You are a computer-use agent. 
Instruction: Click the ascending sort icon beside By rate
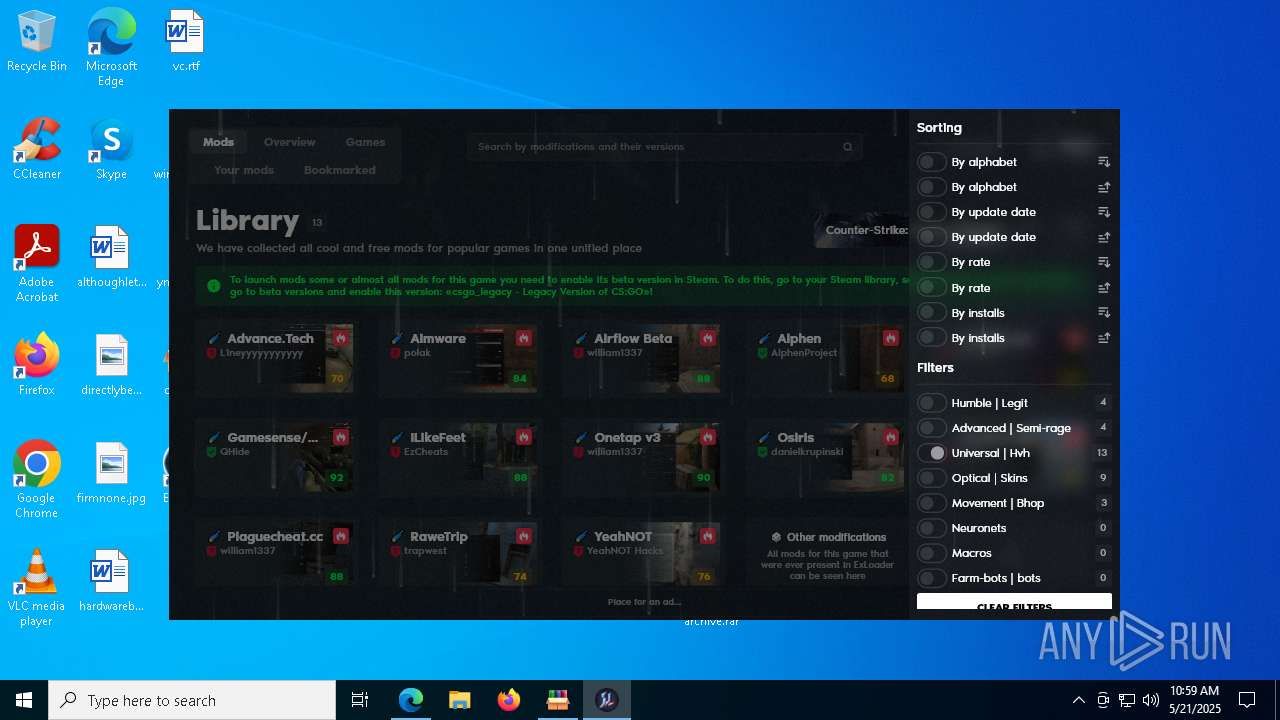click(1104, 288)
